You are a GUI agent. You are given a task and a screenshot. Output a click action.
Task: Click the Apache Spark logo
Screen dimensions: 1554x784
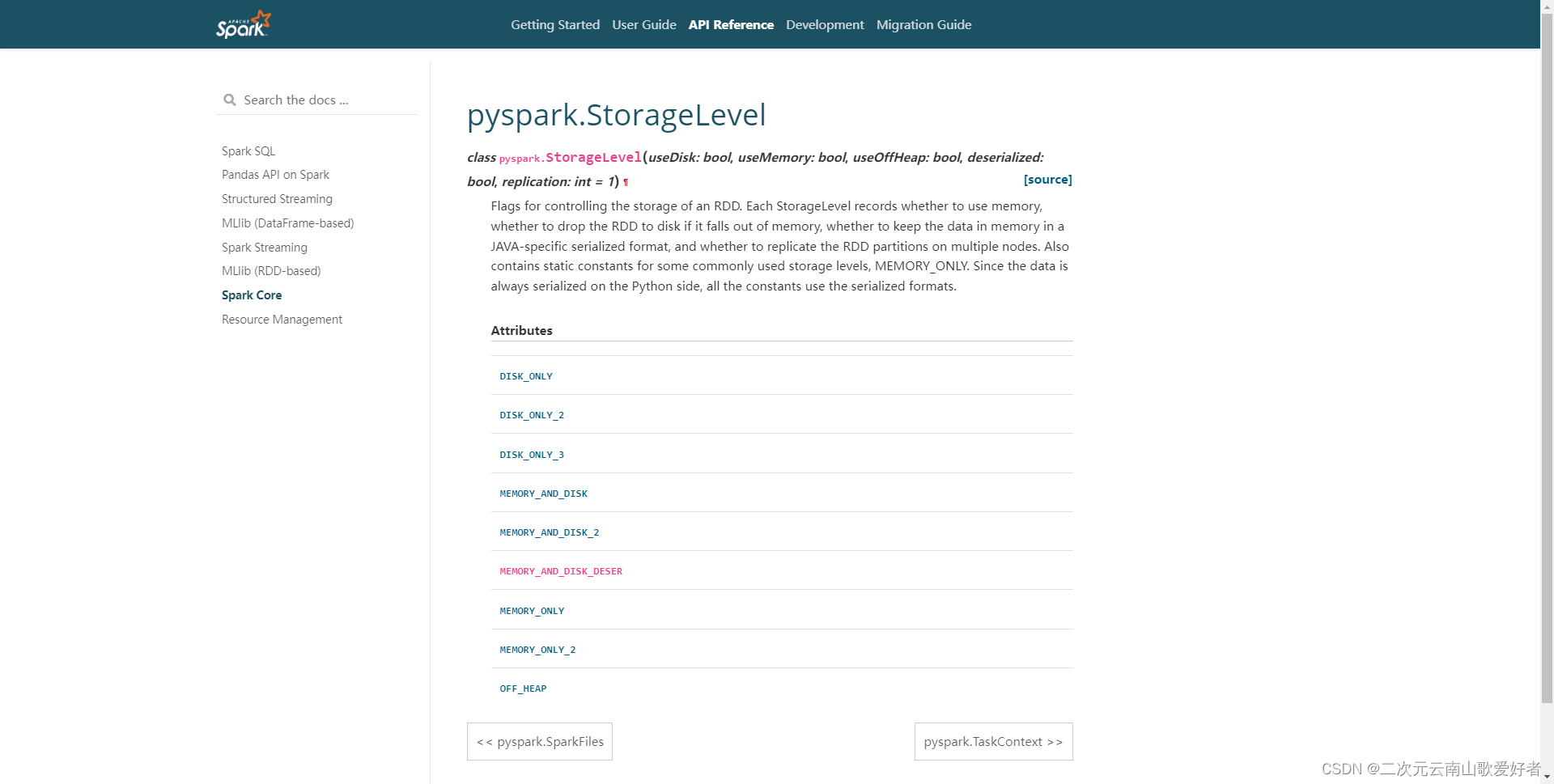243,23
